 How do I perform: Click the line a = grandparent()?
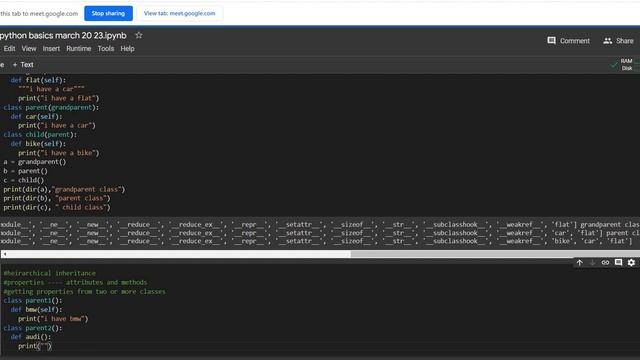(x=35, y=162)
